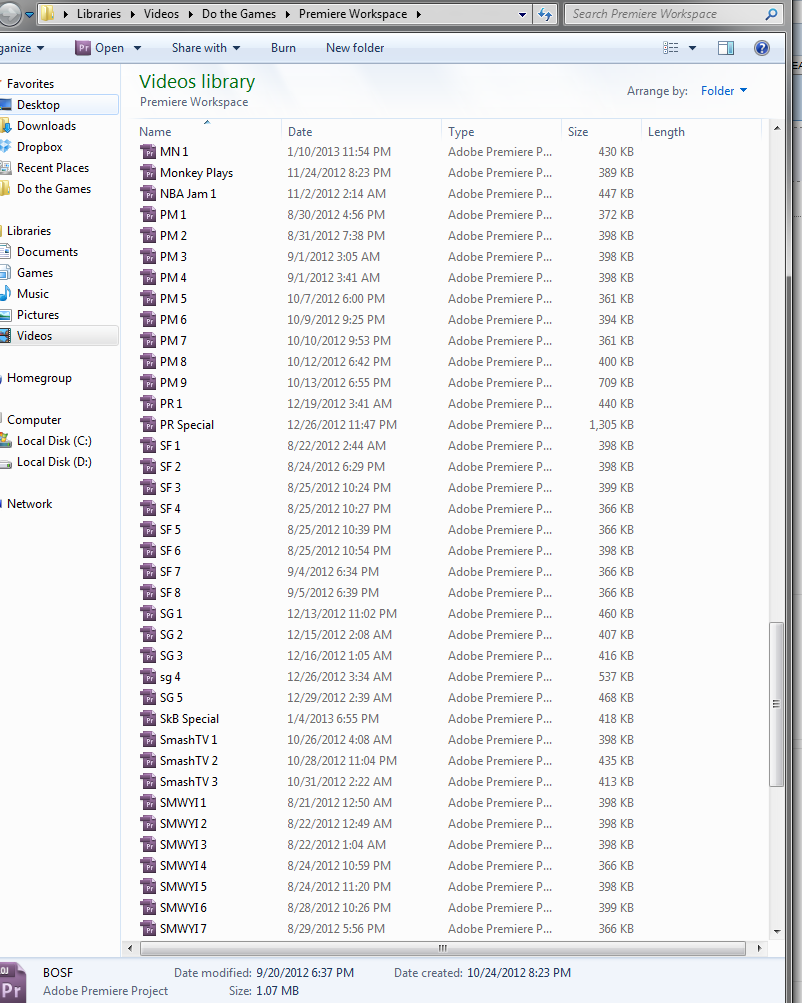The width and height of the screenshot is (802, 1003).
Task: Click the Local Disk (C:) drive icon
Action: click(x=5, y=441)
